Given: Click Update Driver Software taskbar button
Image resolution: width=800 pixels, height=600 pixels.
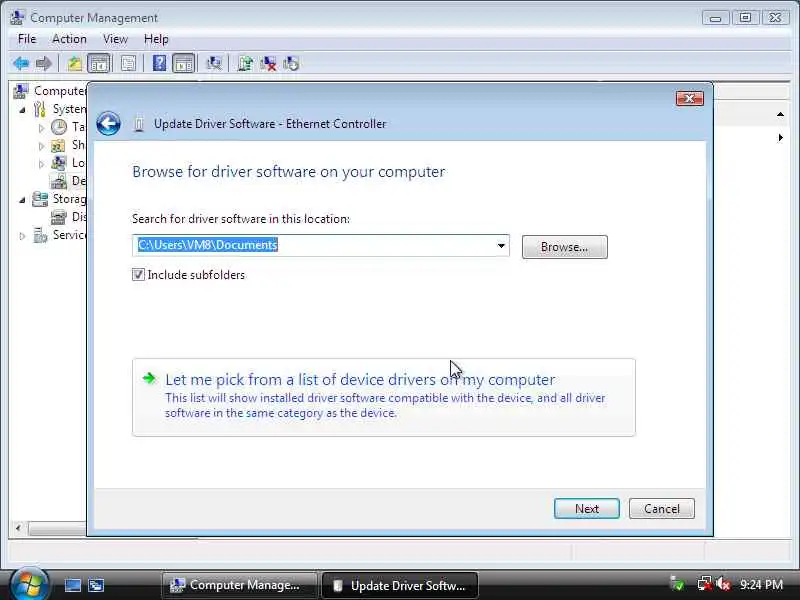Looking at the screenshot, I should tap(400, 585).
